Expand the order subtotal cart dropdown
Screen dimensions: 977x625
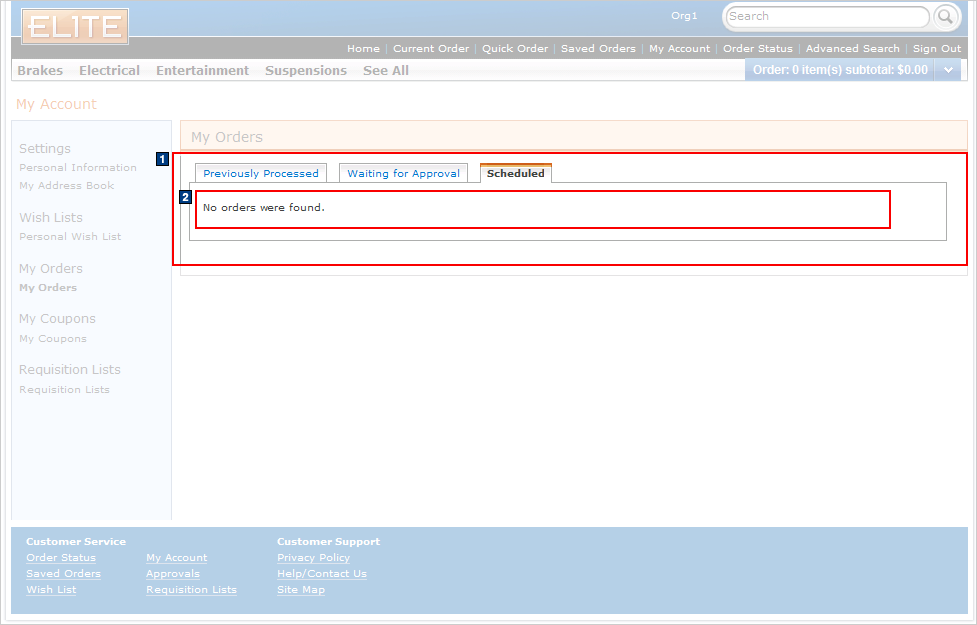point(948,70)
